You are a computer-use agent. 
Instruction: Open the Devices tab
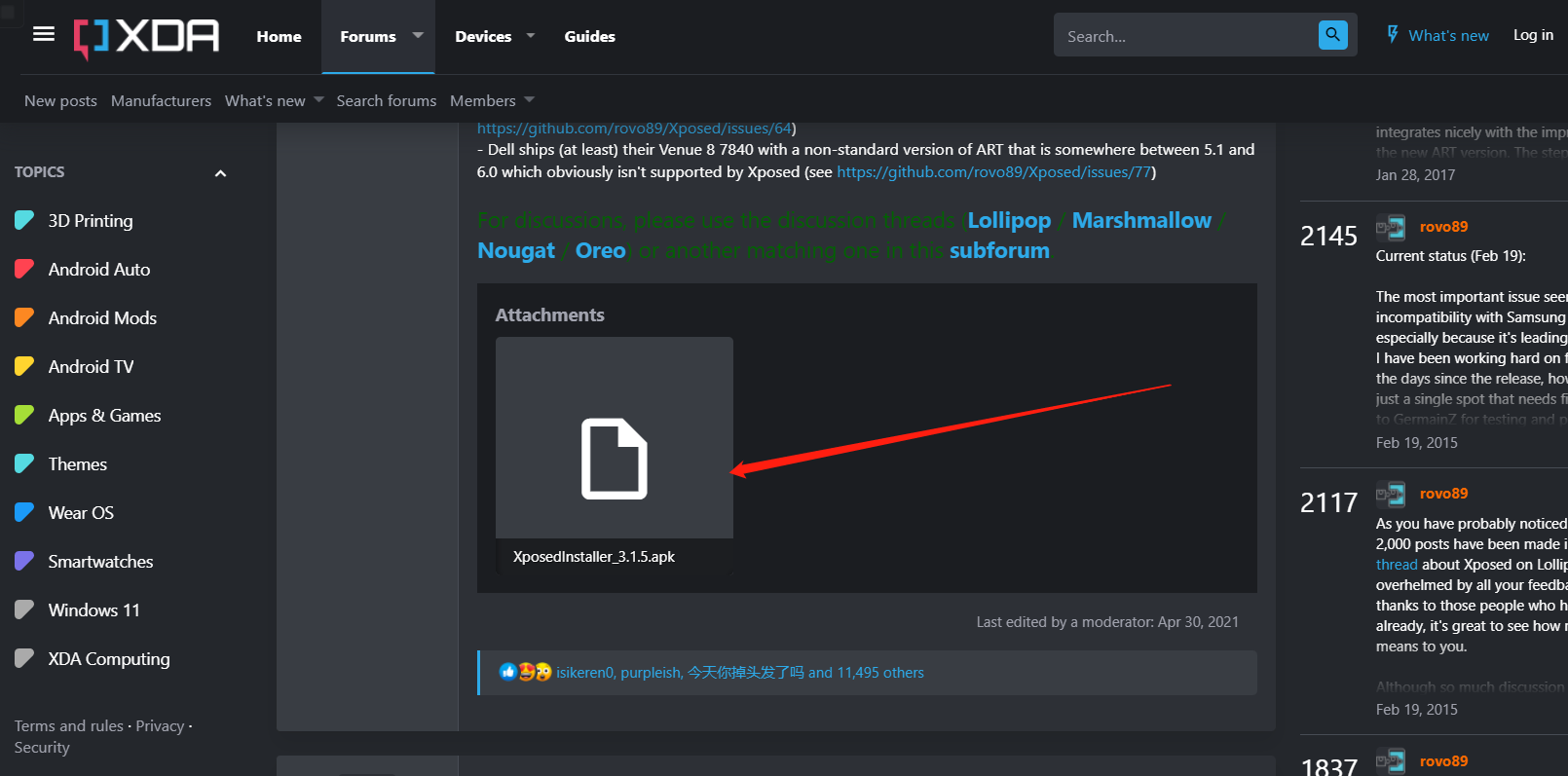coord(483,36)
